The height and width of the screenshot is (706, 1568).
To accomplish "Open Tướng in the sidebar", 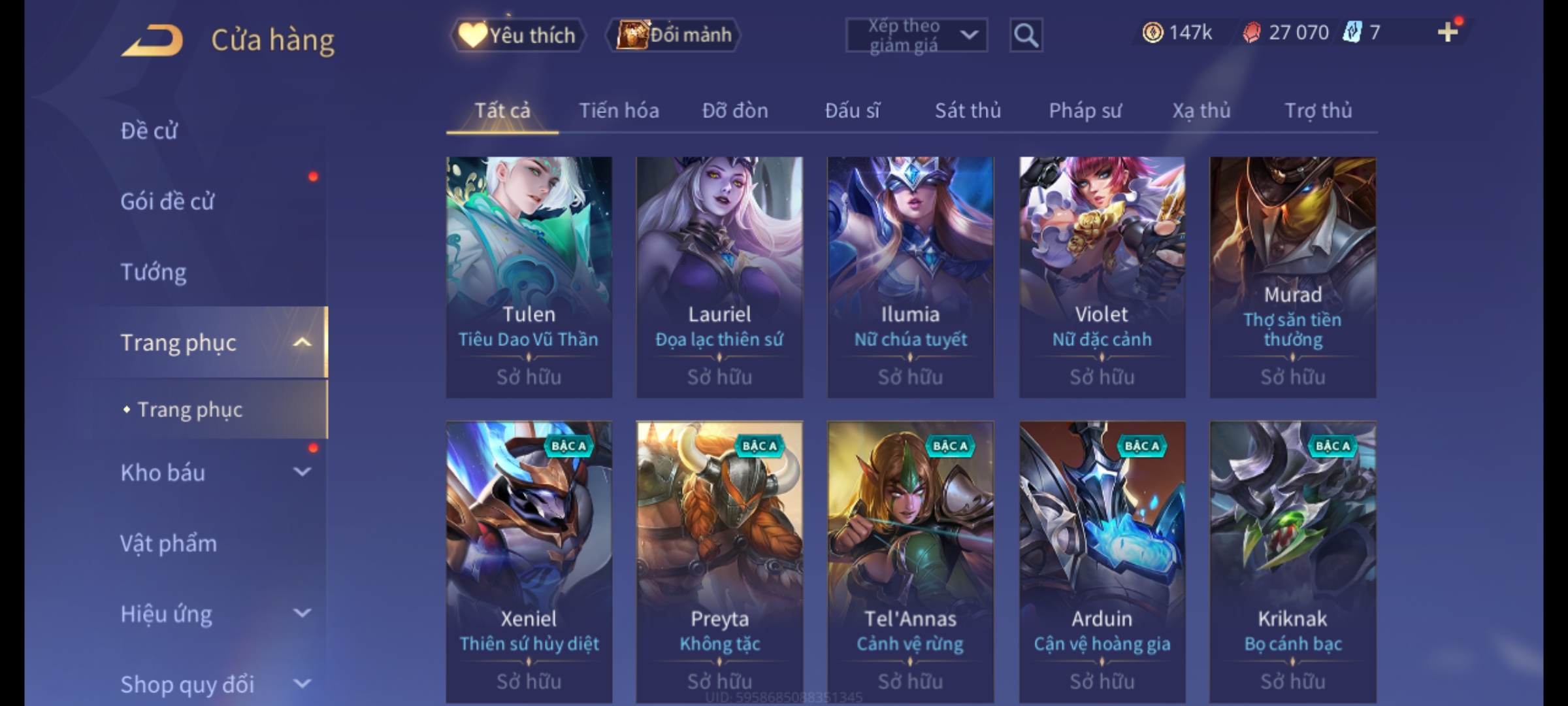I will click(154, 272).
